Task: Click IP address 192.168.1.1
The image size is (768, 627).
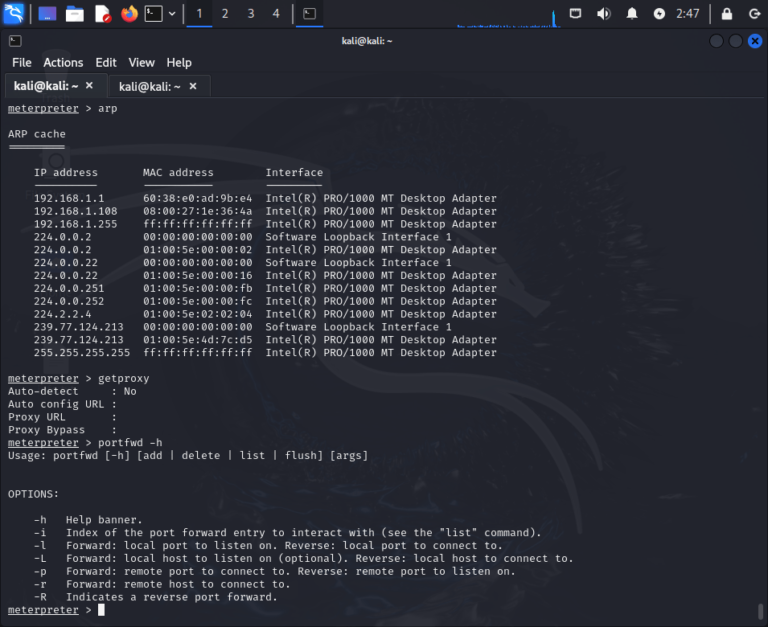Action: (x=69, y=198)
